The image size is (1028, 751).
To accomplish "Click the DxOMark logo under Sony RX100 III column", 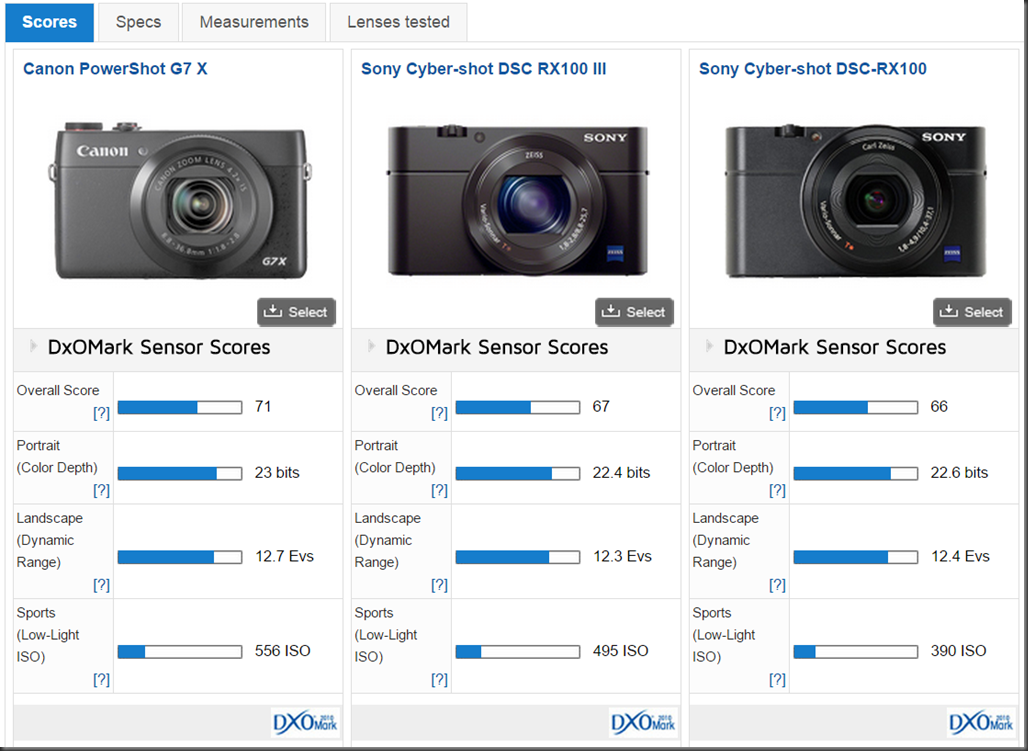I will tap(643, 723).
